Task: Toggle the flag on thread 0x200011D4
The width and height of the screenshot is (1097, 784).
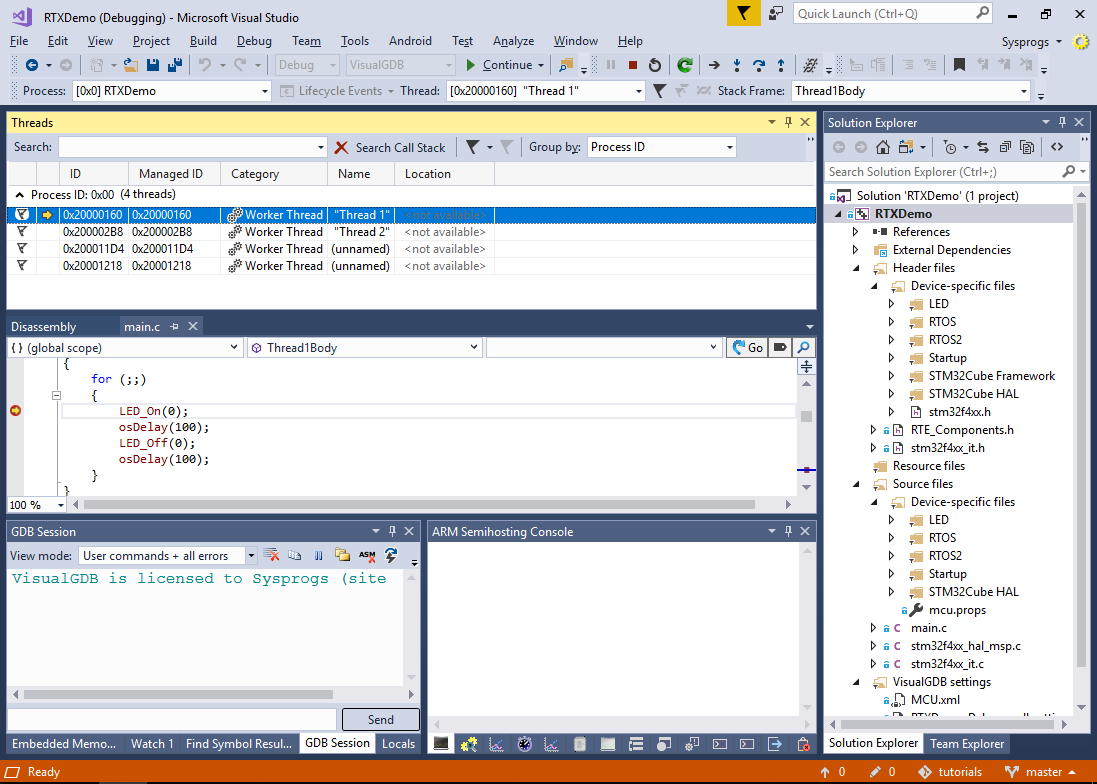Action: tap(22, 248)
